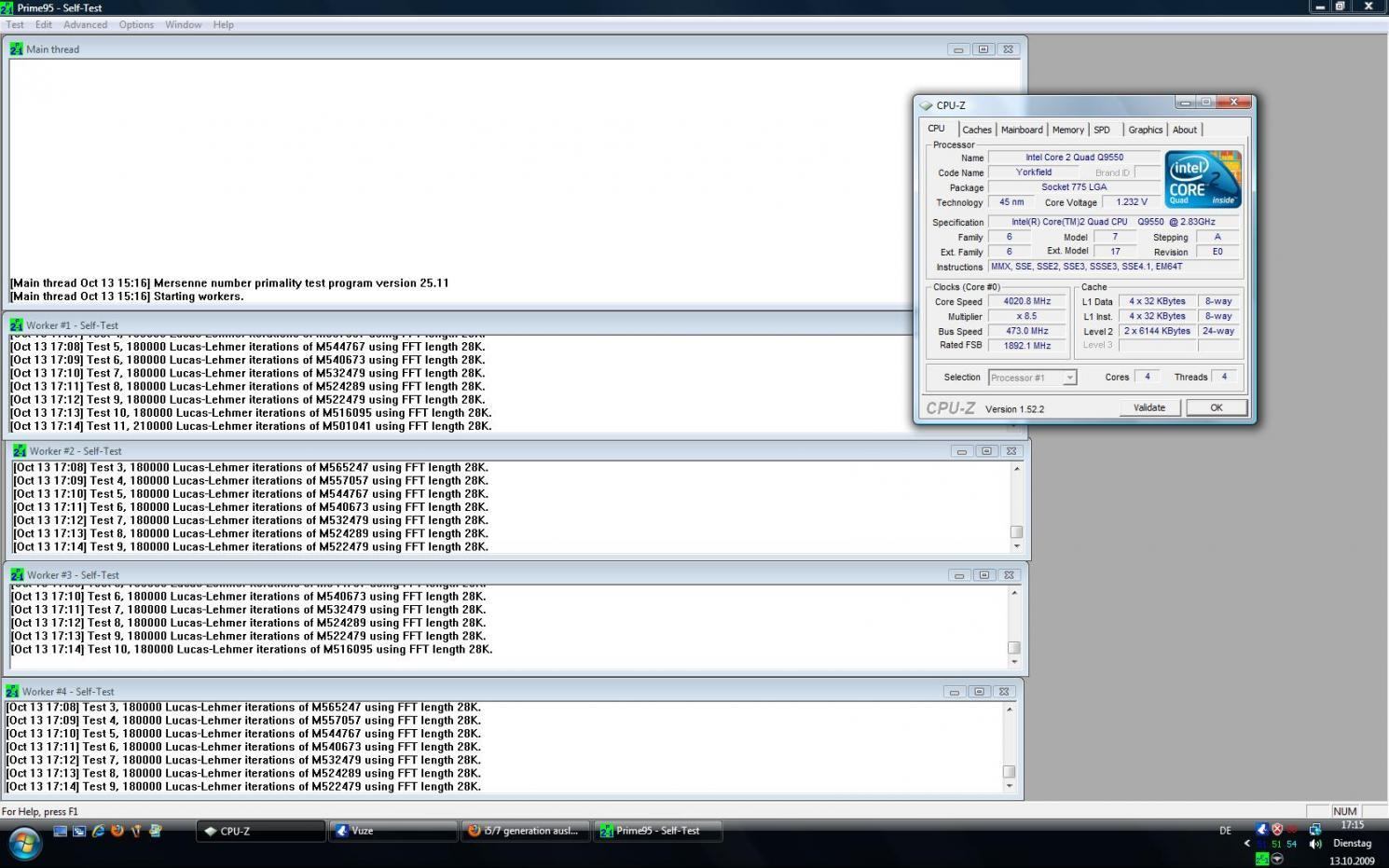
Task: Click Show Desktop quick launch icon
Action: [61, 830]
